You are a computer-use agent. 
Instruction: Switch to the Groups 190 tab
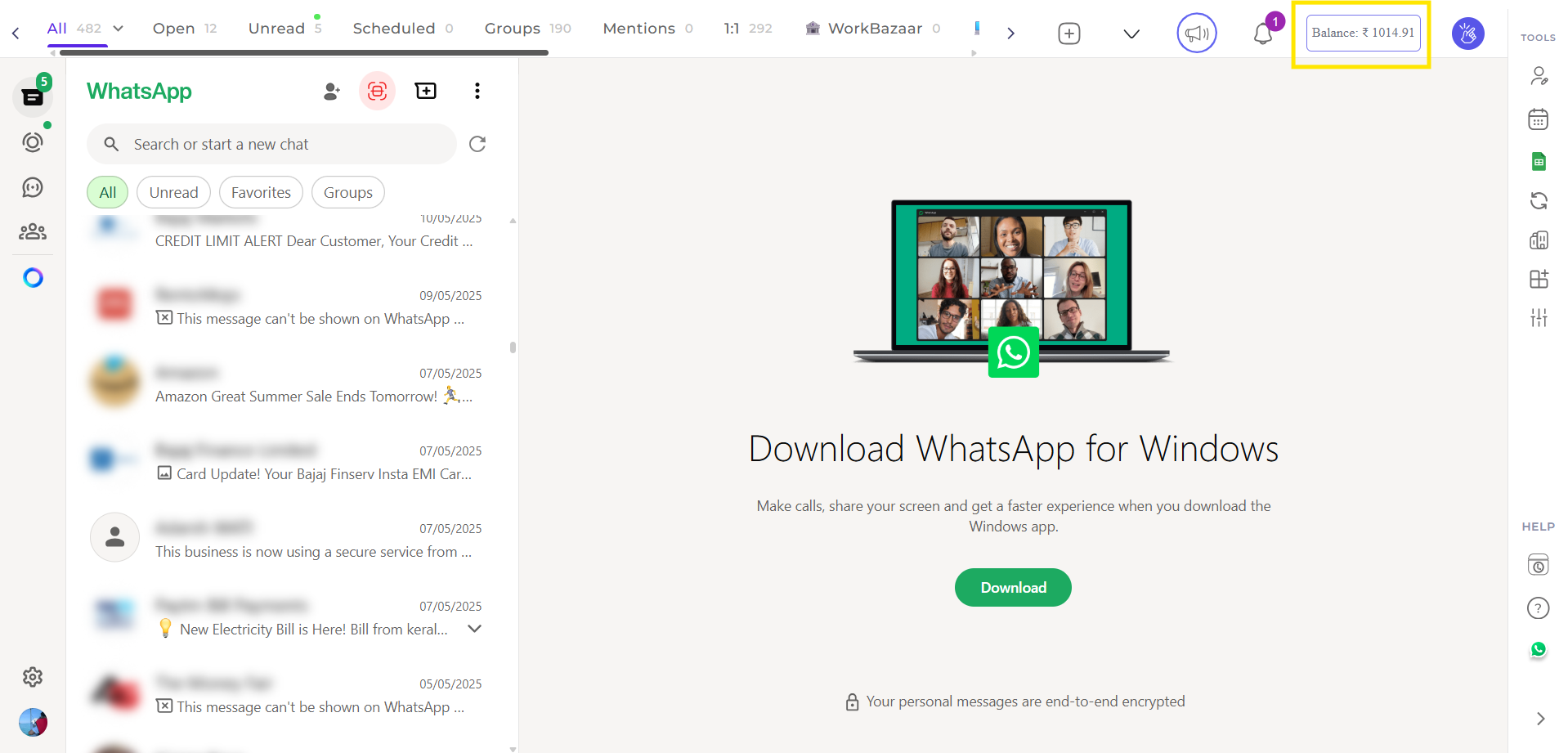528,29
